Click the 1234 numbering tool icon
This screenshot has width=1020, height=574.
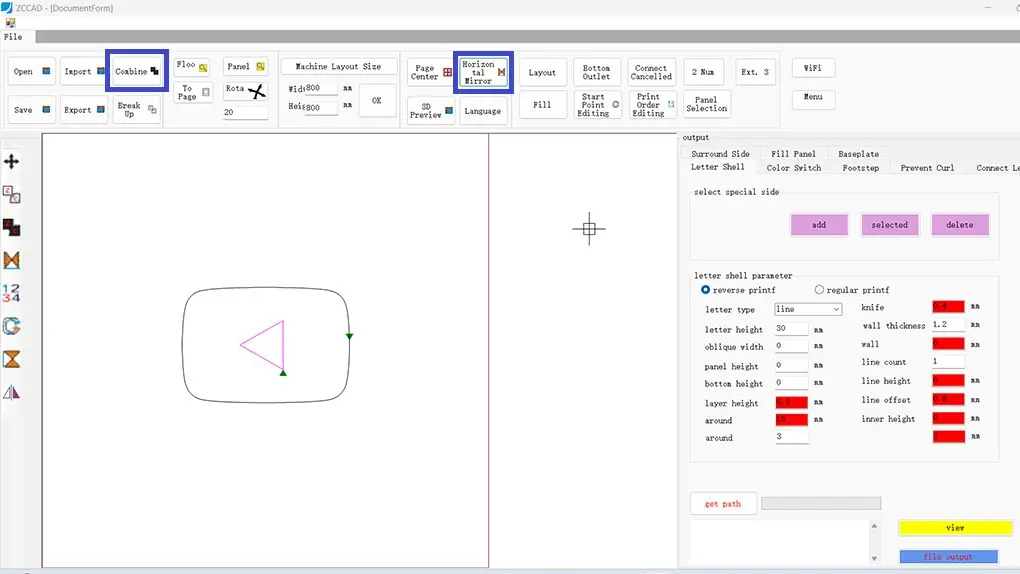click(12, 293)
